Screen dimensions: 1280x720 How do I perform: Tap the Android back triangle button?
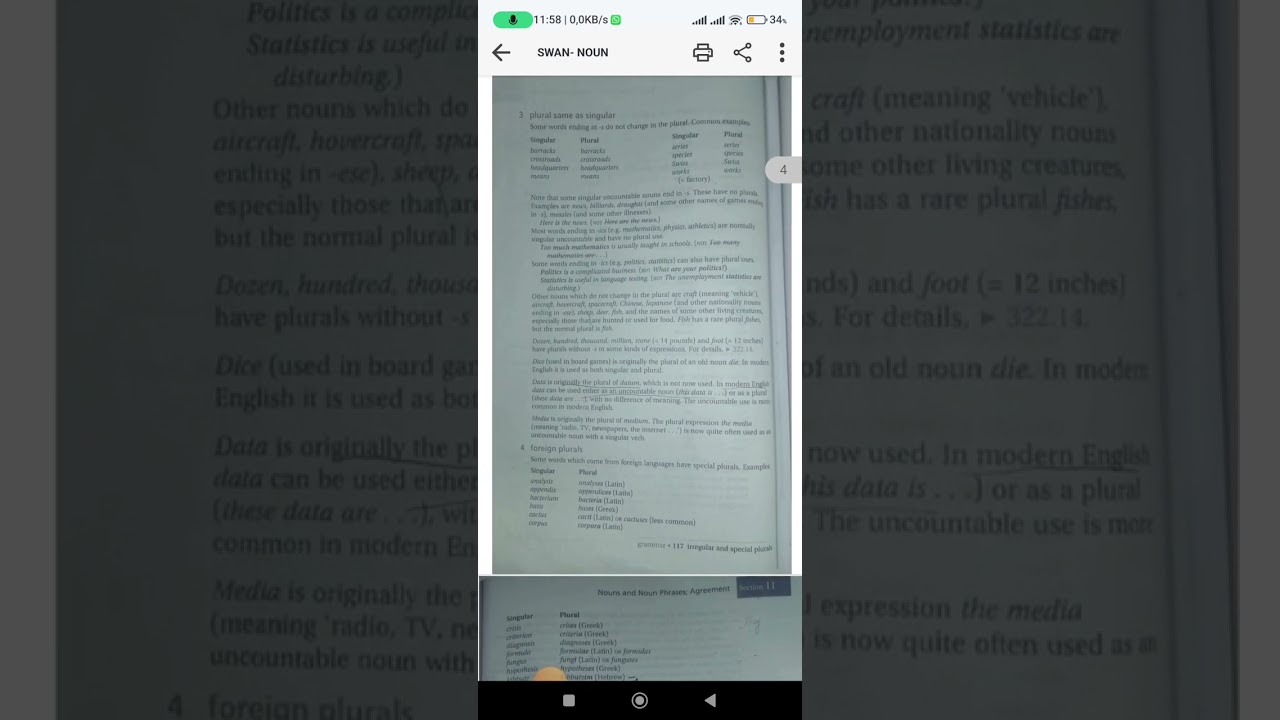710,701
